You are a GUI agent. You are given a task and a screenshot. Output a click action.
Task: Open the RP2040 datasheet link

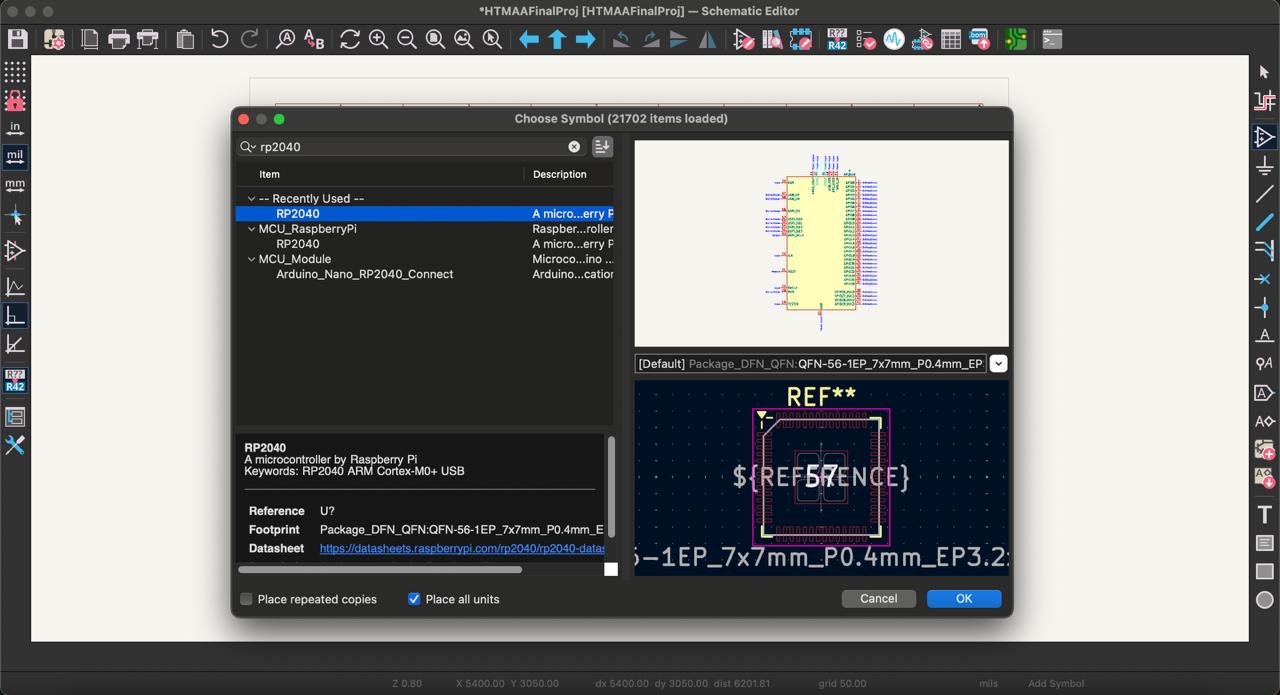click(462, 549)
